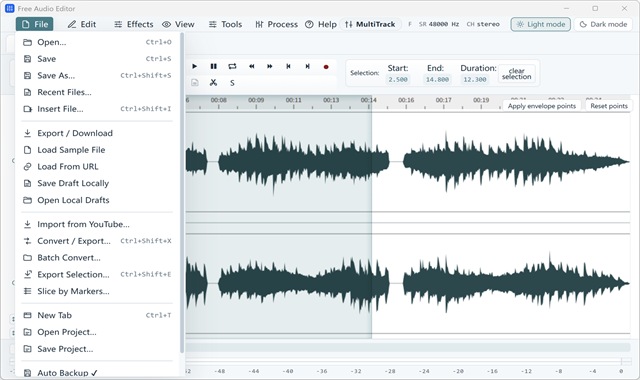The height and width of the screenshot is (380, 640).
Task: Click the selection Start value field
Action: point(398,80)
